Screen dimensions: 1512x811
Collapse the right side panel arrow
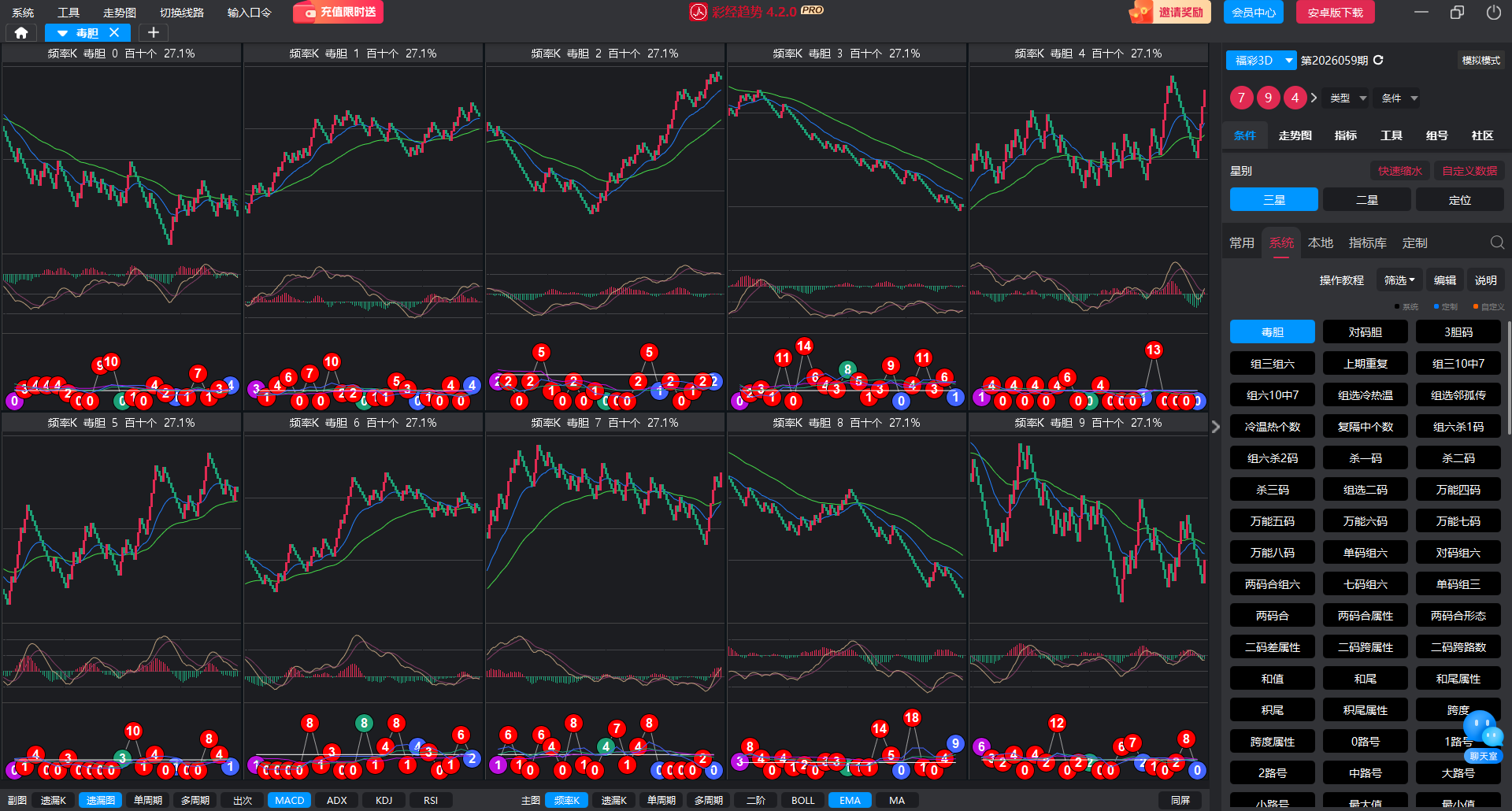click(1215, 427)
